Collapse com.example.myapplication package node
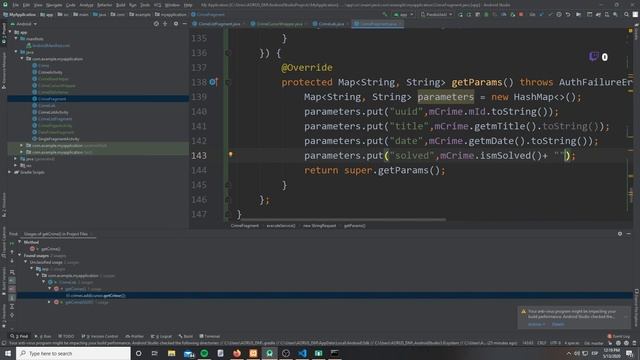 point(22,59)
